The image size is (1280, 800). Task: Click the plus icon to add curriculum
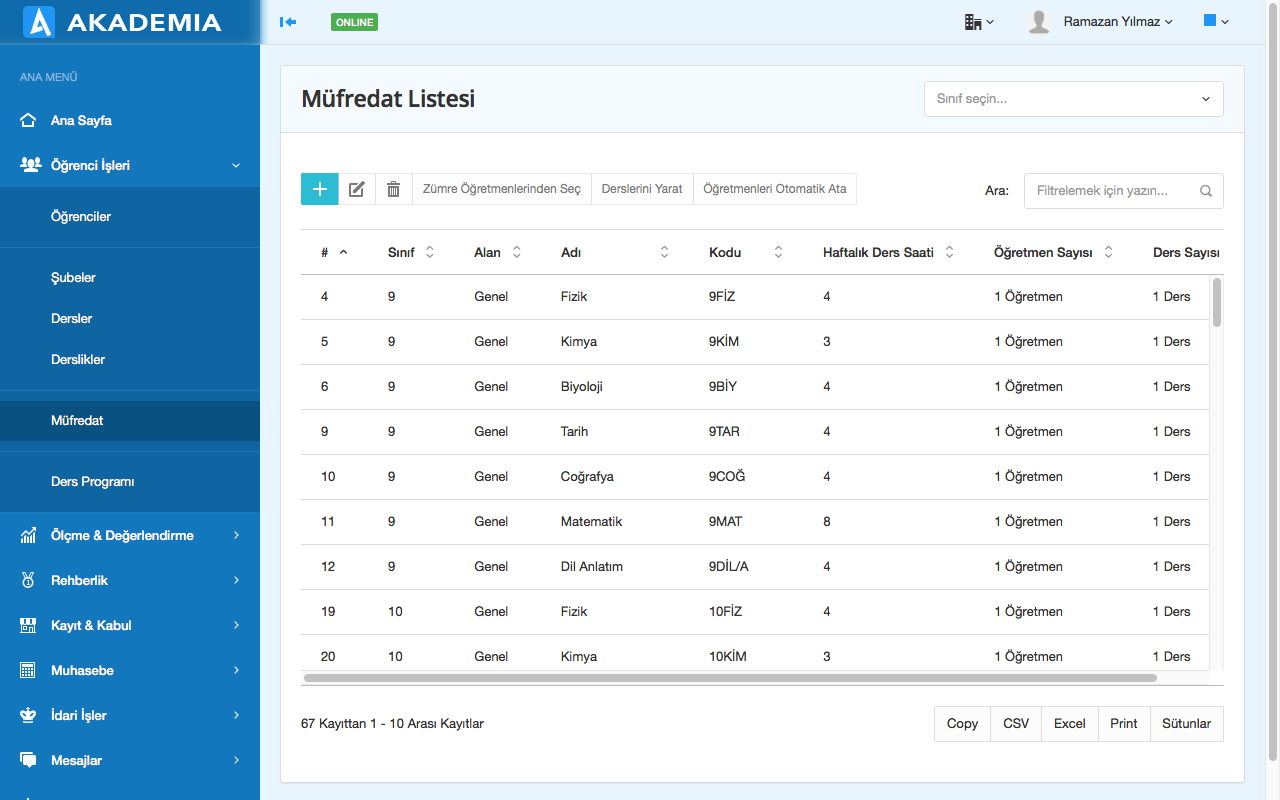pyautogui.click(x=320, y=189)
